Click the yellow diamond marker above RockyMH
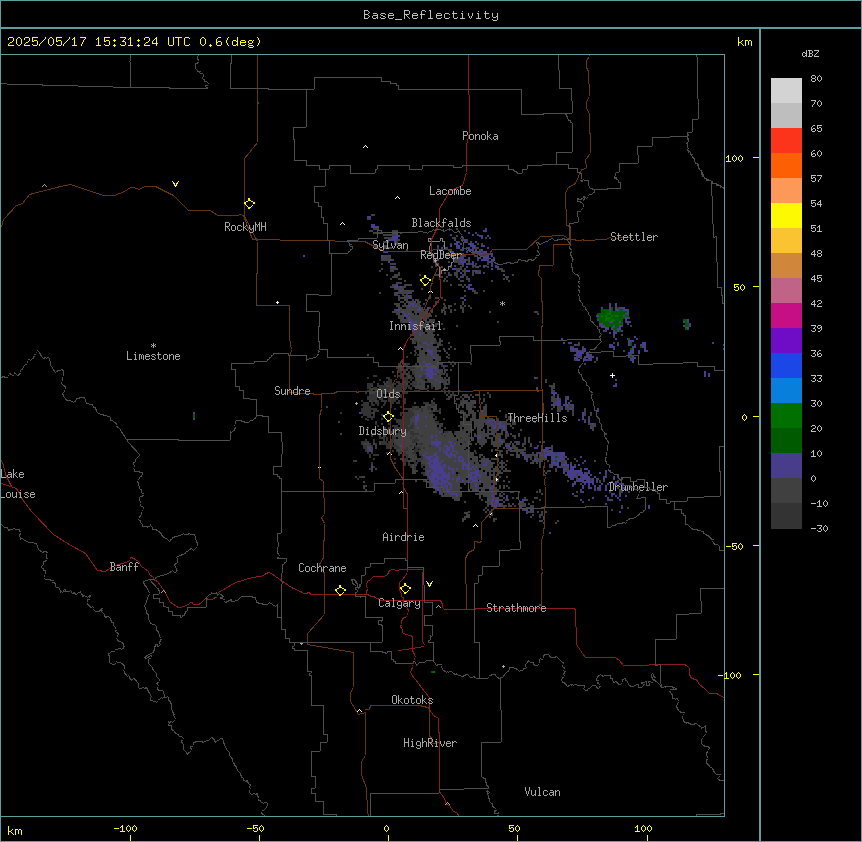Image resolution: width=862 pixels, height=842 pixels. tap(249, 204)
